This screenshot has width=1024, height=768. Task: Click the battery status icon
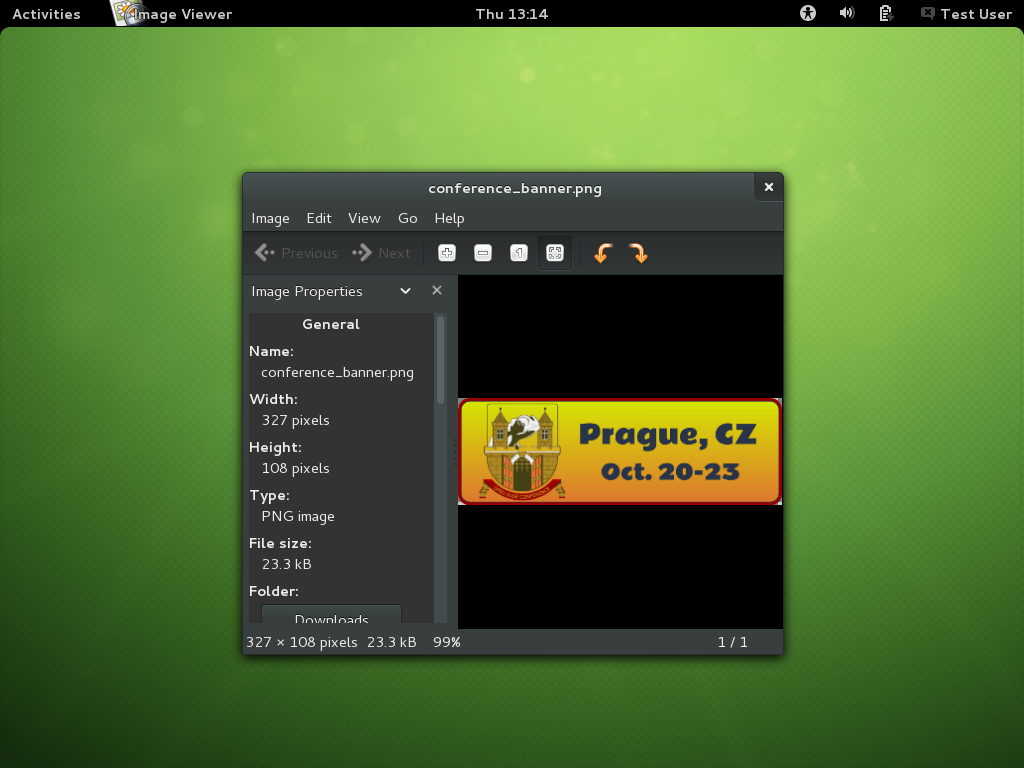click(886, 13)
